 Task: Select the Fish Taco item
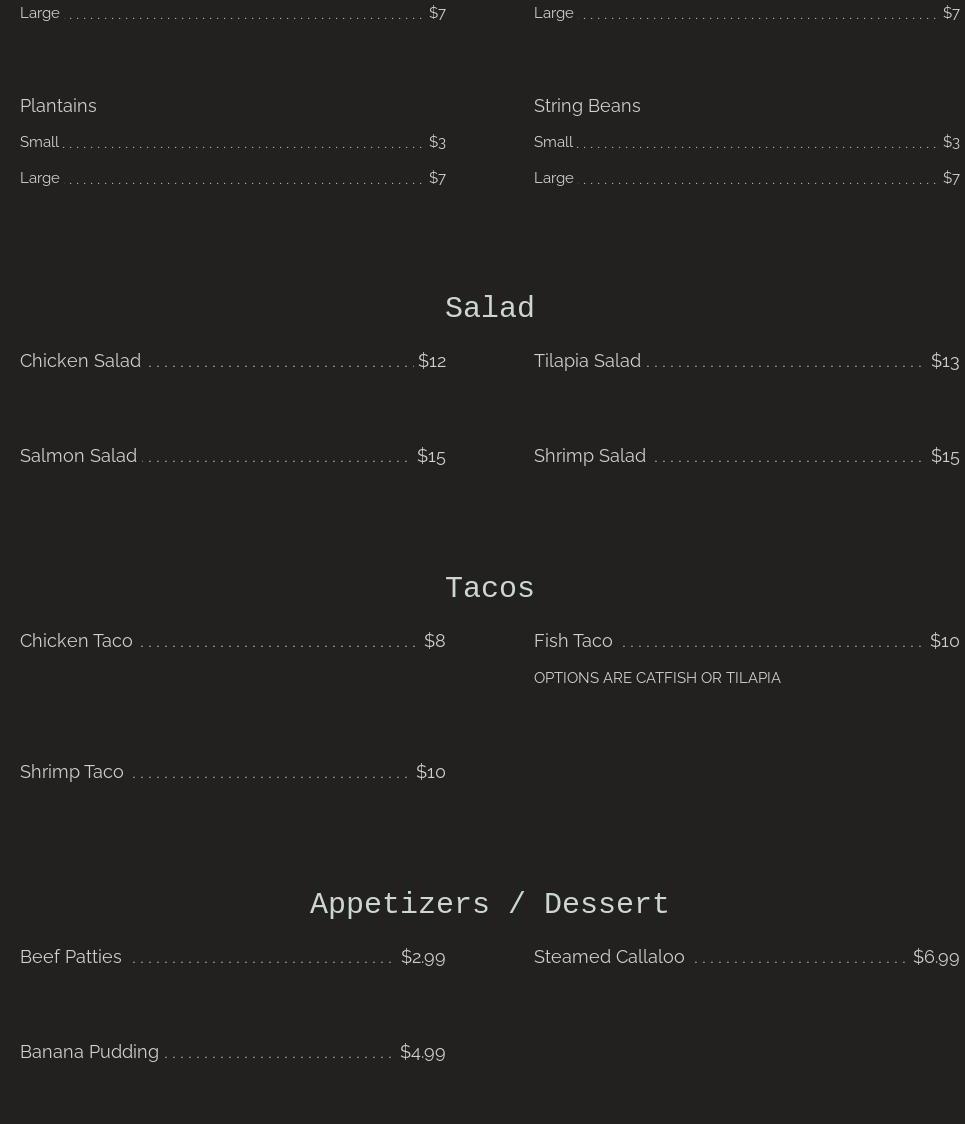pos(573,641)
